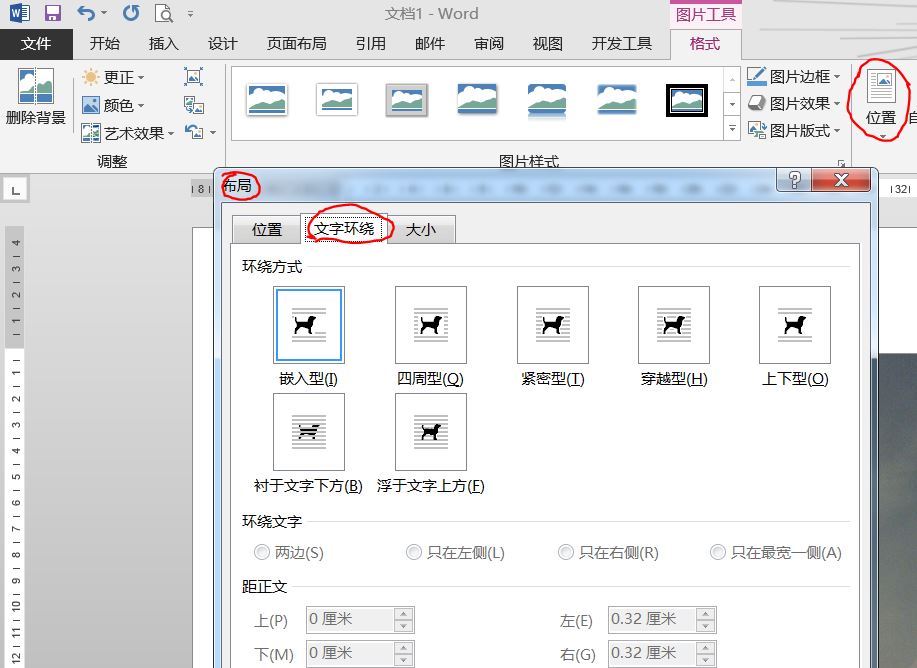
Task: Switch to the Design (设计) ribbon tab
Action: pos(222,44)
